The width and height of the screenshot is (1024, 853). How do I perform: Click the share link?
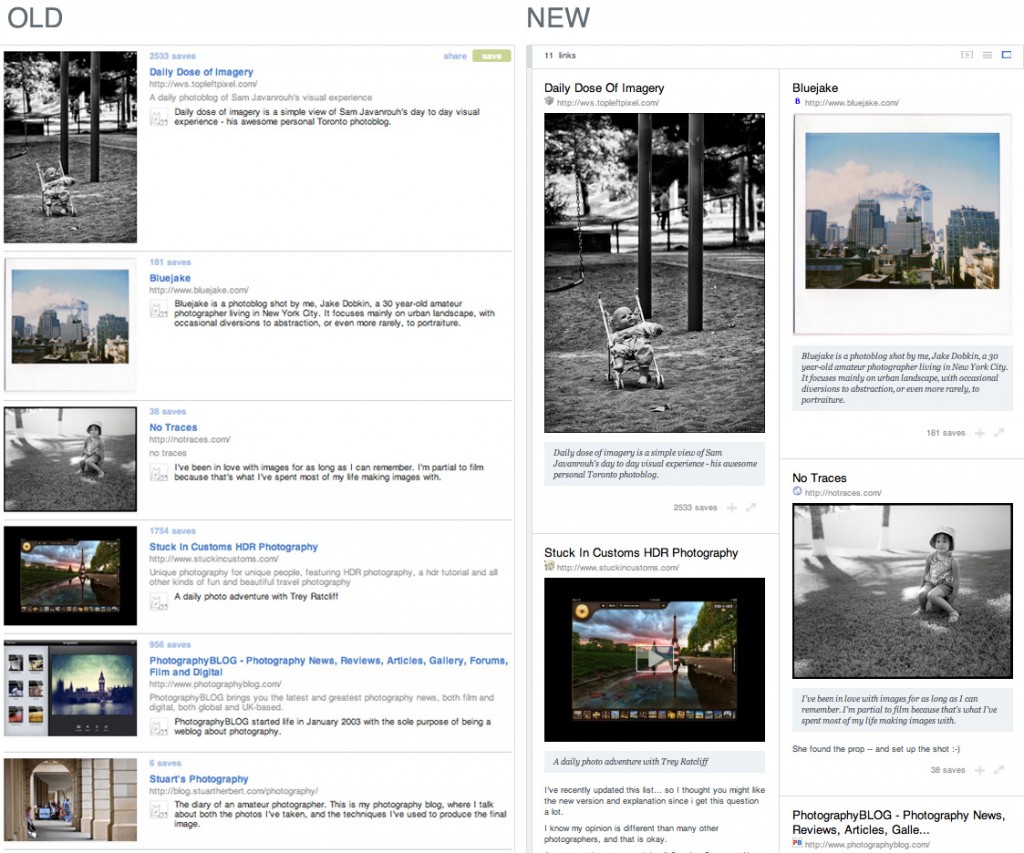pos(455,57)
